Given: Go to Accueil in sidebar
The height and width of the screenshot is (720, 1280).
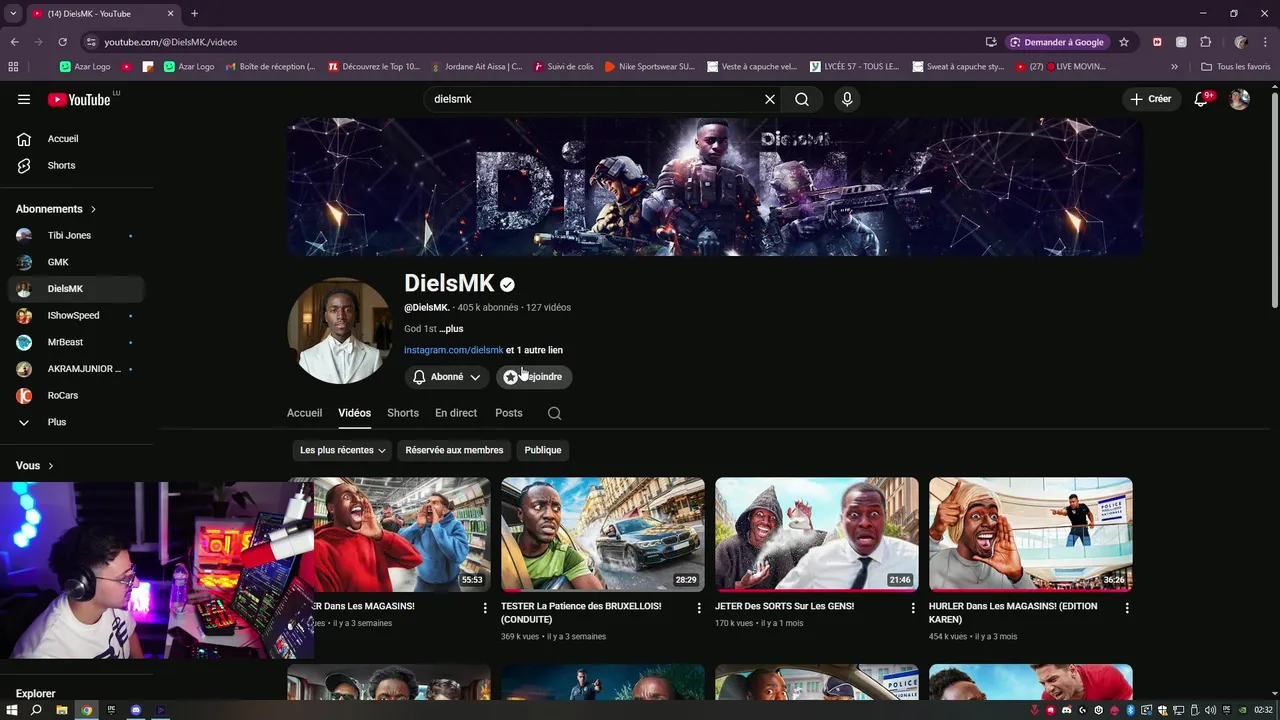Looking at the screenshot, I should (x=76, y=139).
